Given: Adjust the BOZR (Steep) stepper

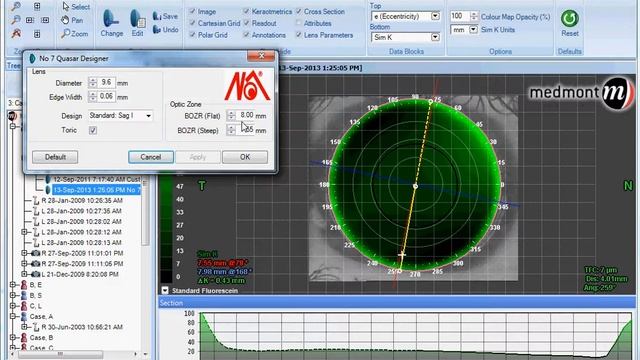Looking at the screenshot, I should click(x=231, y=130).
